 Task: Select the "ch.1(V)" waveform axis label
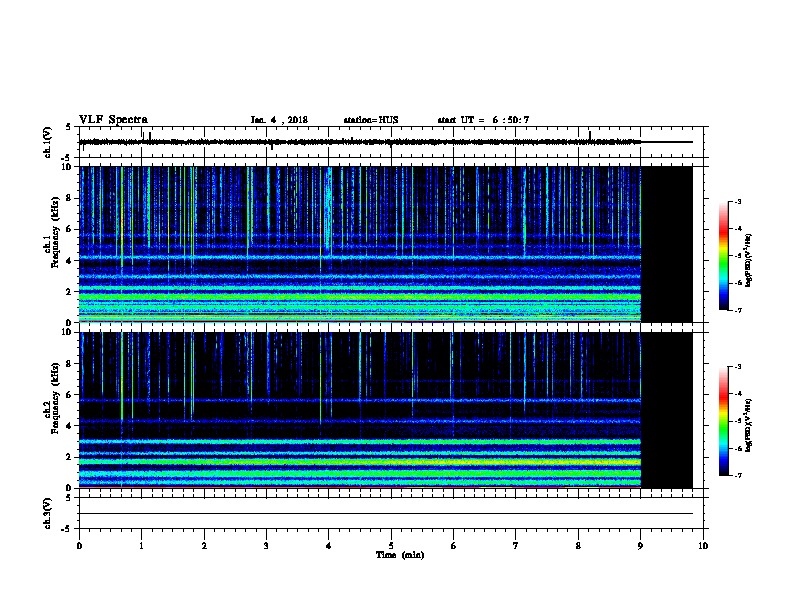coord(47,142)
